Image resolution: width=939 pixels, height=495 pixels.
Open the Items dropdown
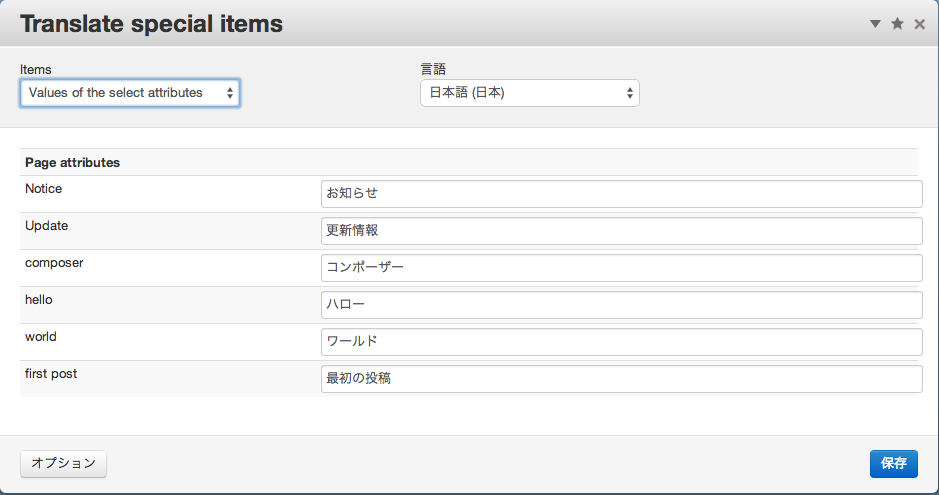pos(130,93)
